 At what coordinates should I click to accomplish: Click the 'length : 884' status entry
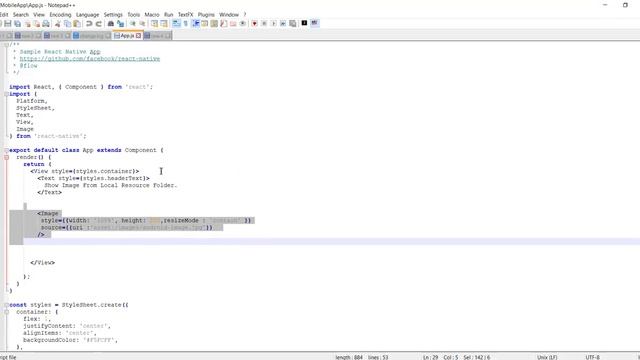point(349,357)
